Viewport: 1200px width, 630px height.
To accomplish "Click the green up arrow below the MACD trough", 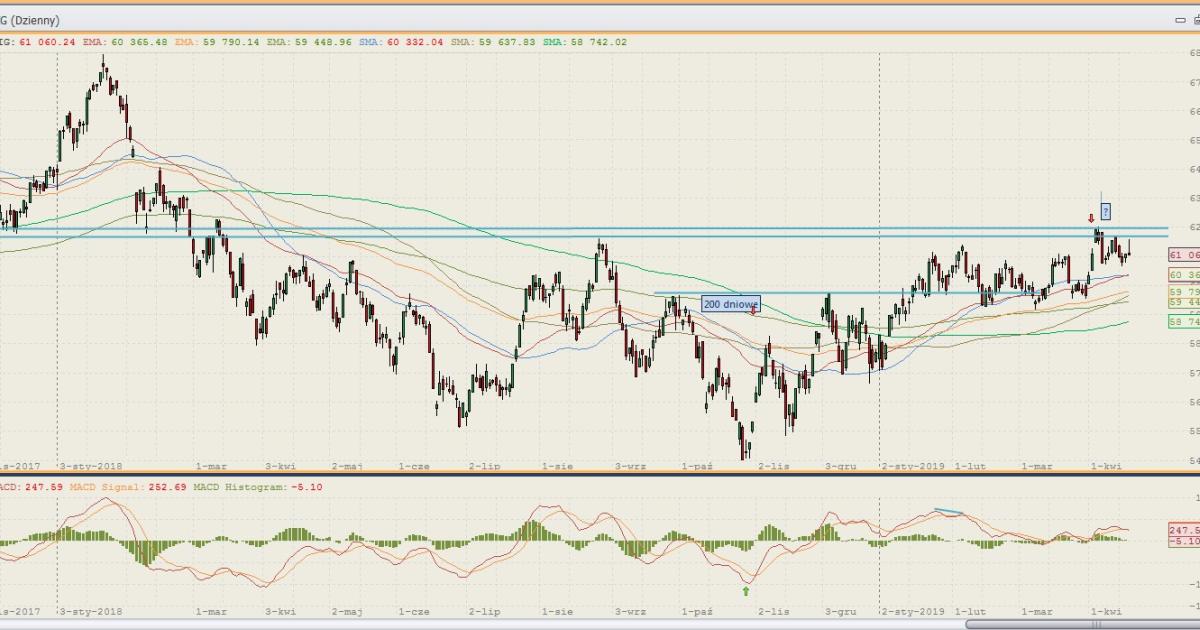I will [x=745, y=591].
